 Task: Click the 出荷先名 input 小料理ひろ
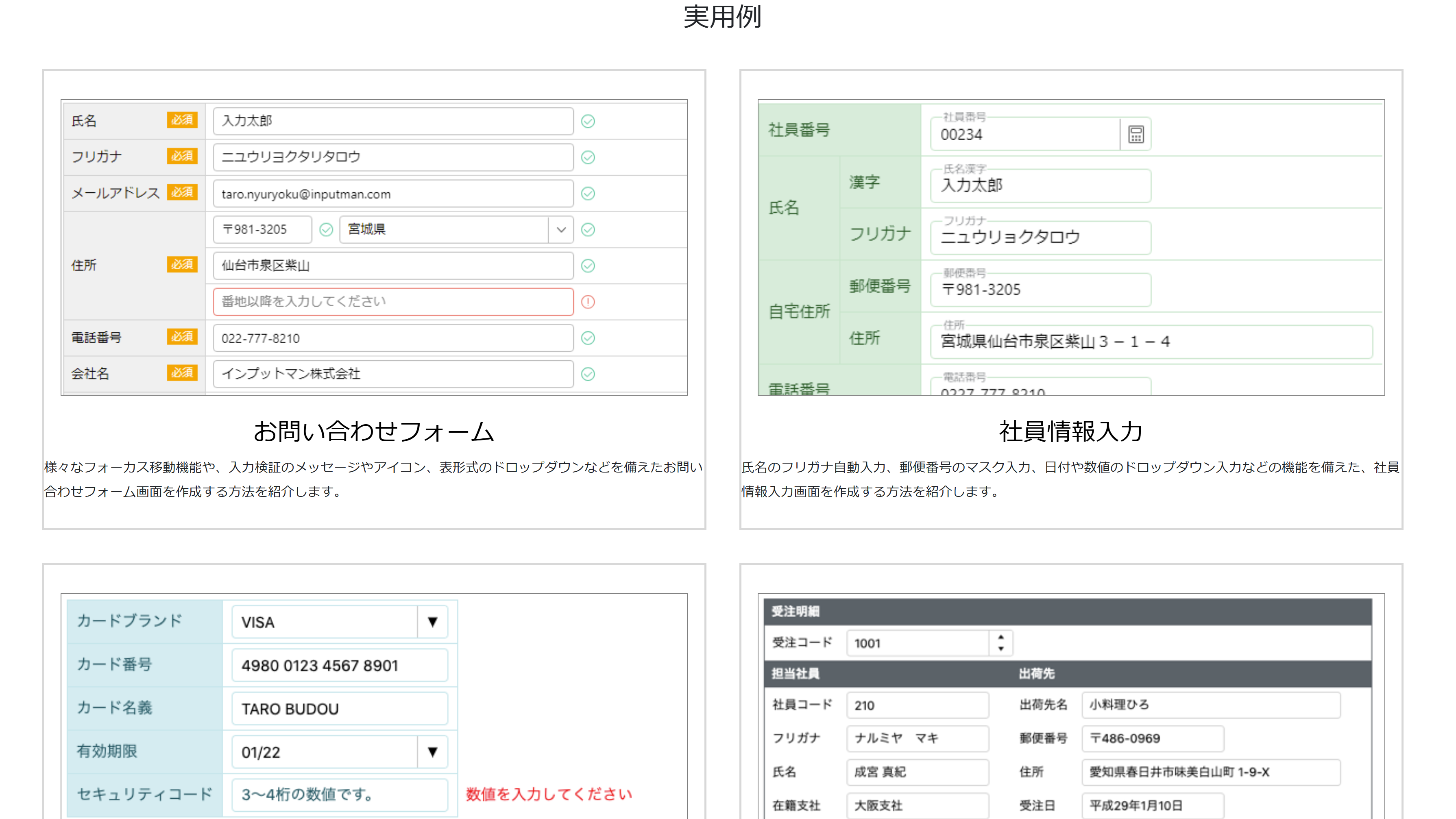(x=1211, y=705)
